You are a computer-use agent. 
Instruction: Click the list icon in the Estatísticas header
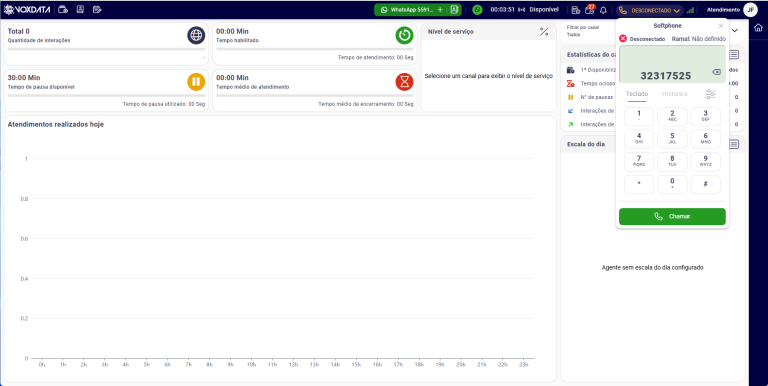(733, 54)
